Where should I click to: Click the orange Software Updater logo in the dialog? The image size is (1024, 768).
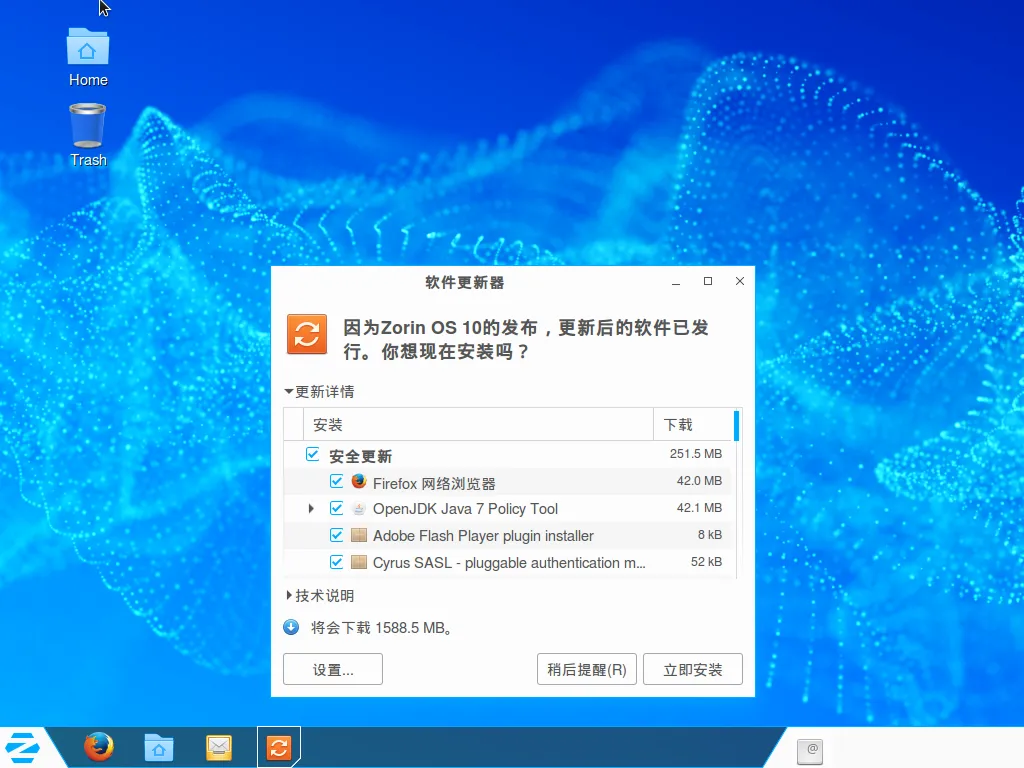[307, 334]
